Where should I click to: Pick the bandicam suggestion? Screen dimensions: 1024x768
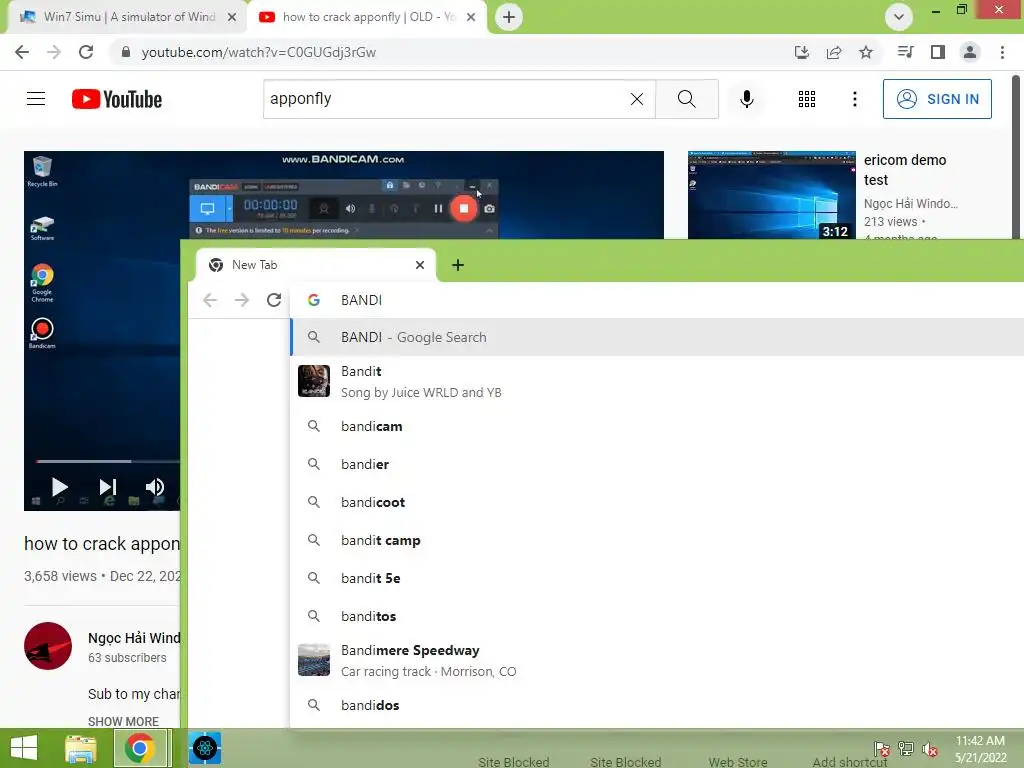click(657, 426)
